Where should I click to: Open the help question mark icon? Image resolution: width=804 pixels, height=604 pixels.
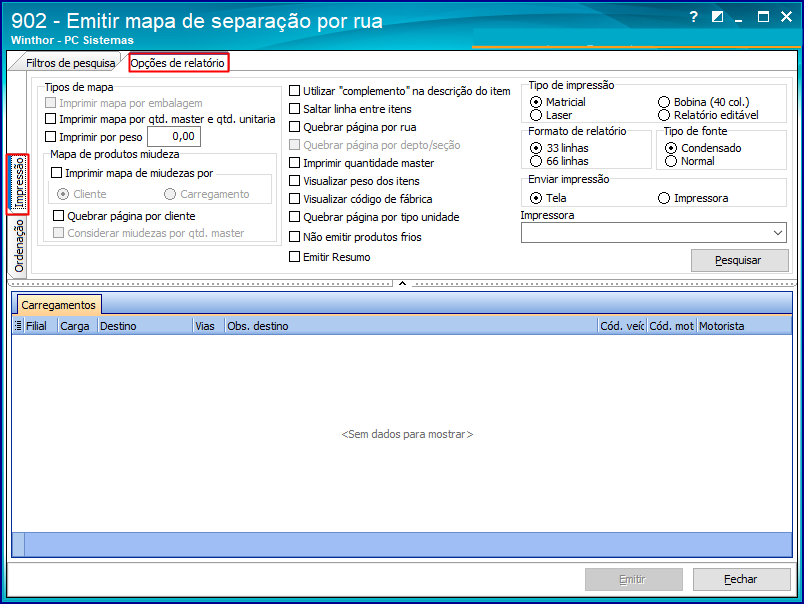coord(693,17)
